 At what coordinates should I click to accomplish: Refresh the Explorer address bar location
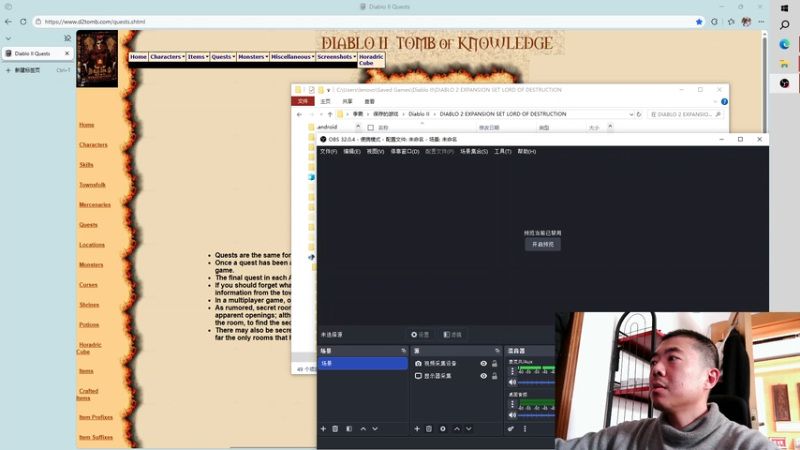click(639, 114)
